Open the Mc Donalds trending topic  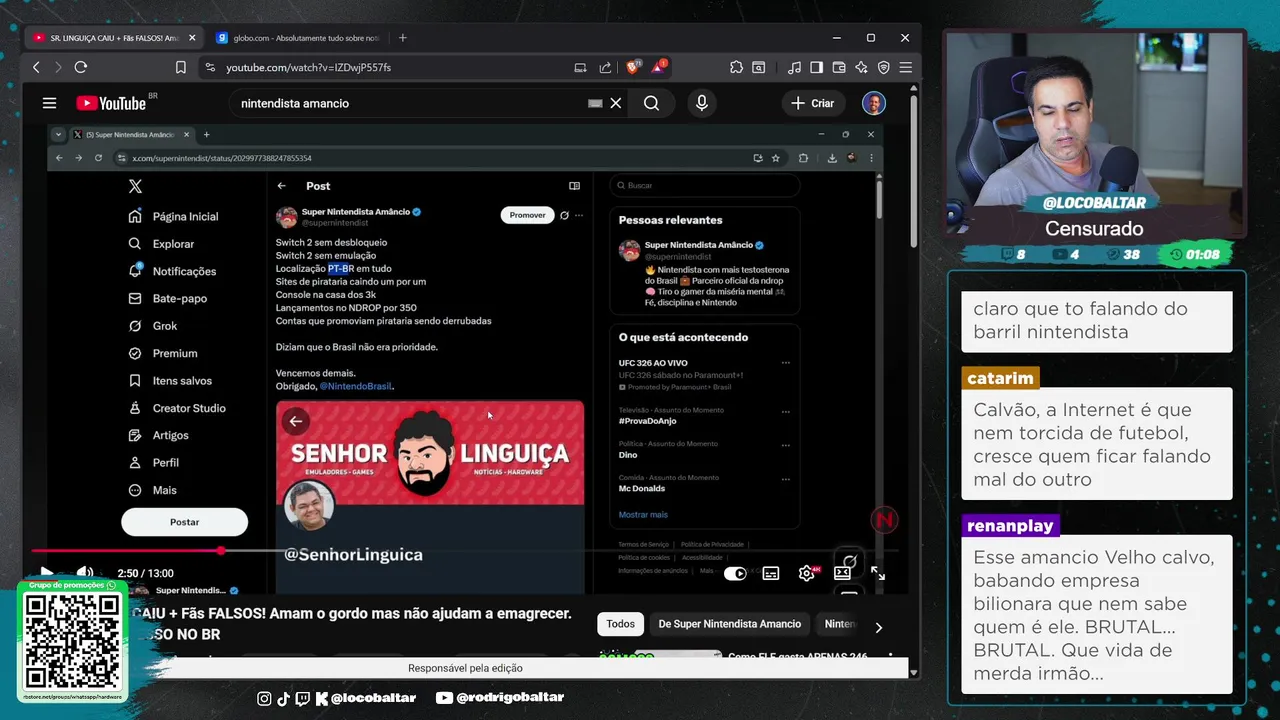tap(642, 489)
